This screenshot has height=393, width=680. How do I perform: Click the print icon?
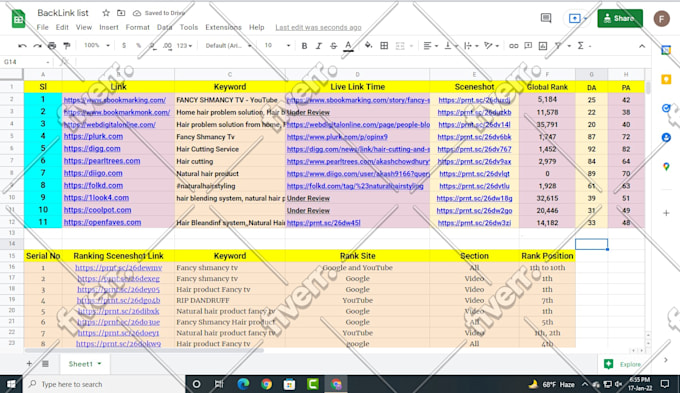[52, 46]
